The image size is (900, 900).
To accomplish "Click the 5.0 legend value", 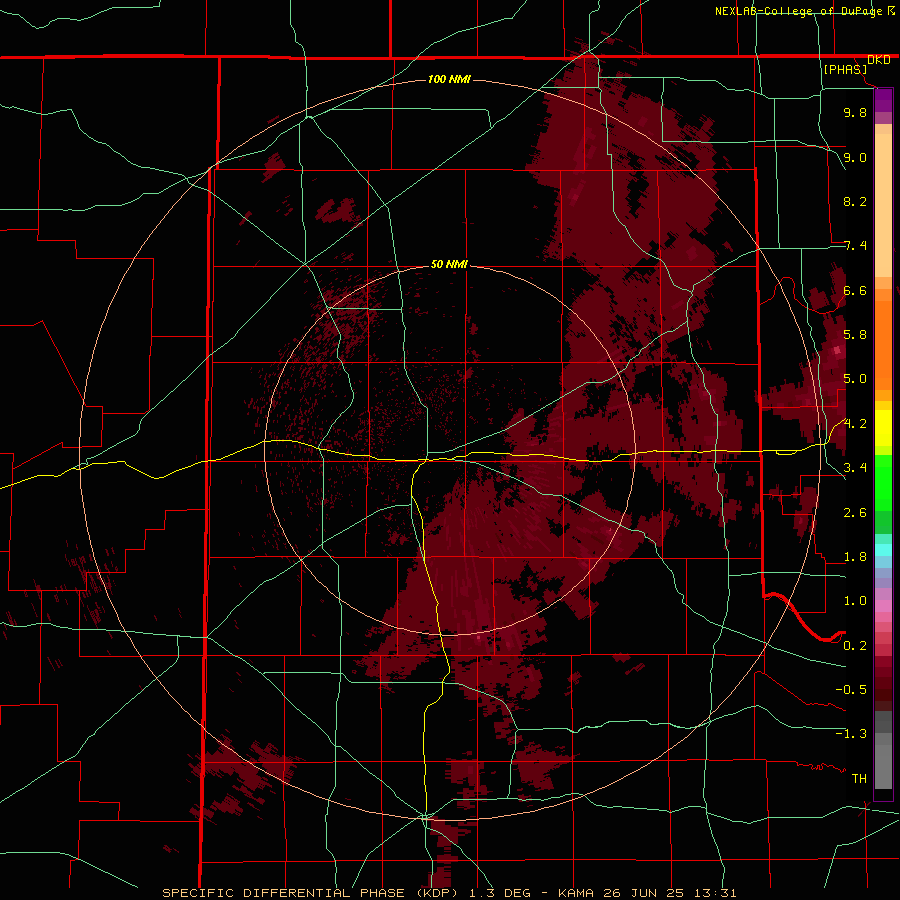I will click(x=855, y=379).
